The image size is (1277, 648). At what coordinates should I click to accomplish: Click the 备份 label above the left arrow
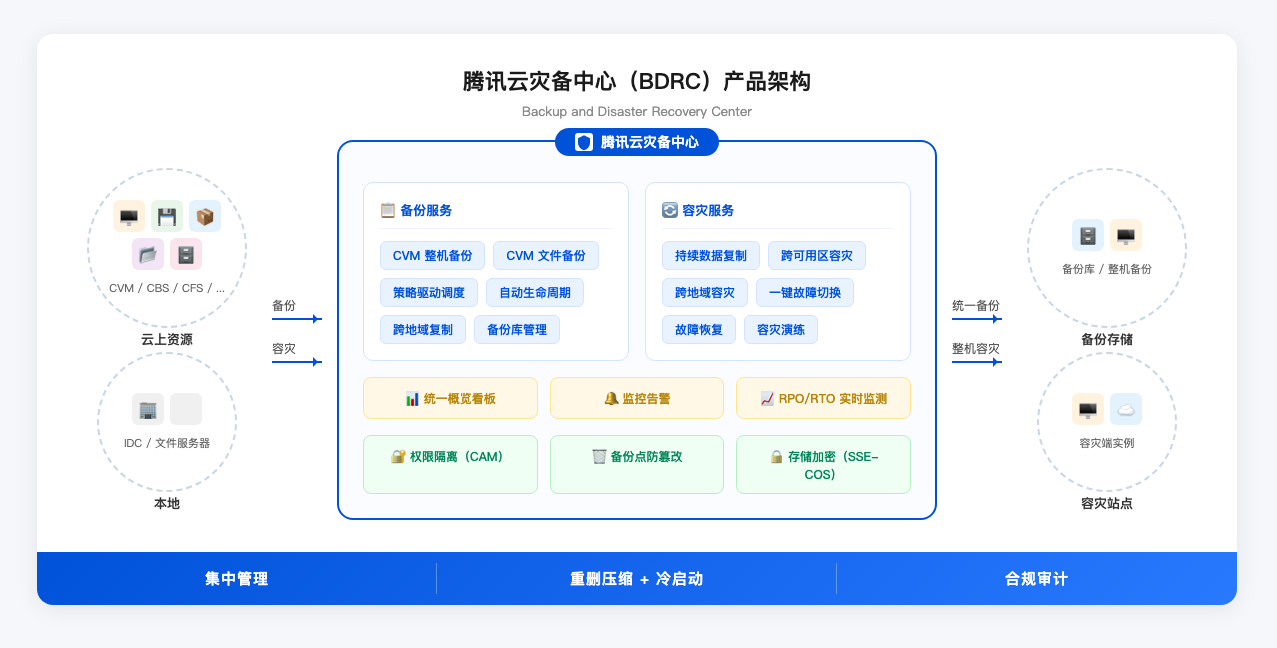coord(284,305)
